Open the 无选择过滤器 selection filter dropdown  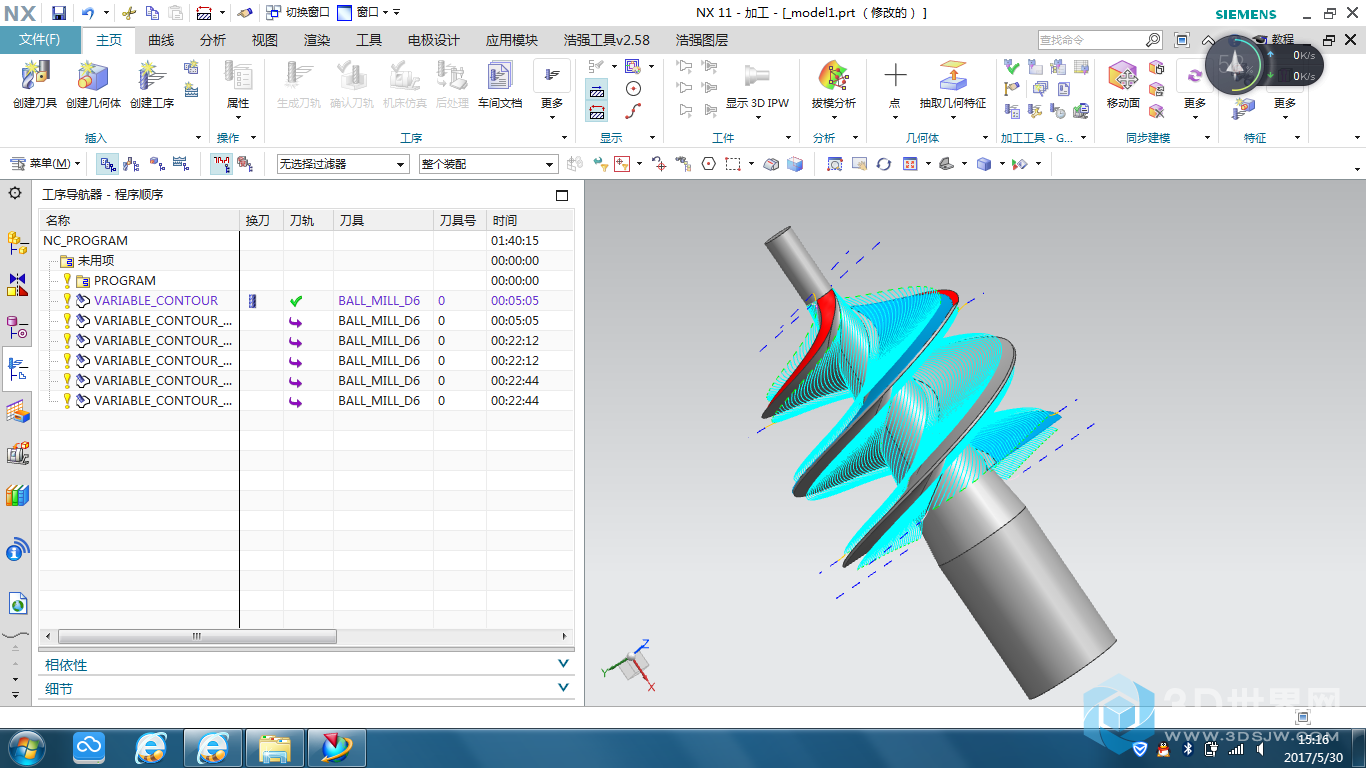point(343,164)
